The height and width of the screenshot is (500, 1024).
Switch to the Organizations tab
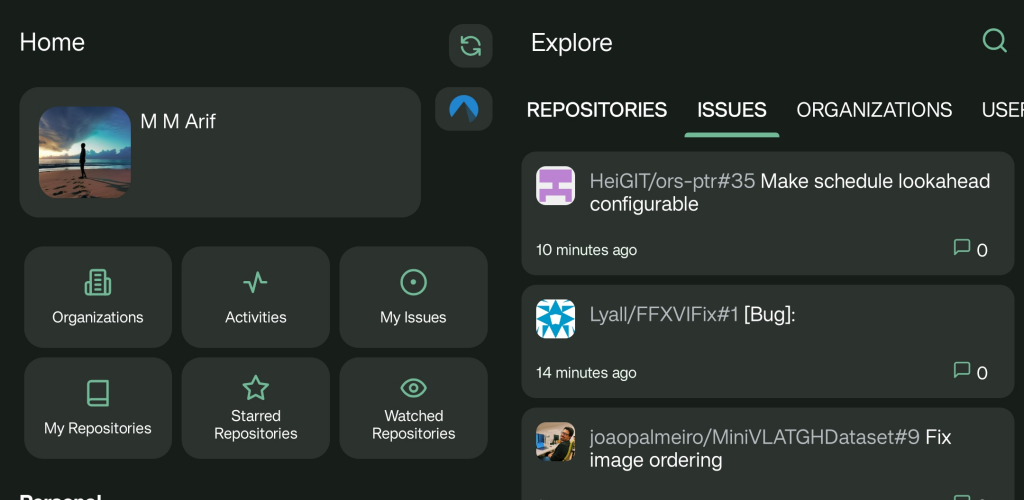874,110
